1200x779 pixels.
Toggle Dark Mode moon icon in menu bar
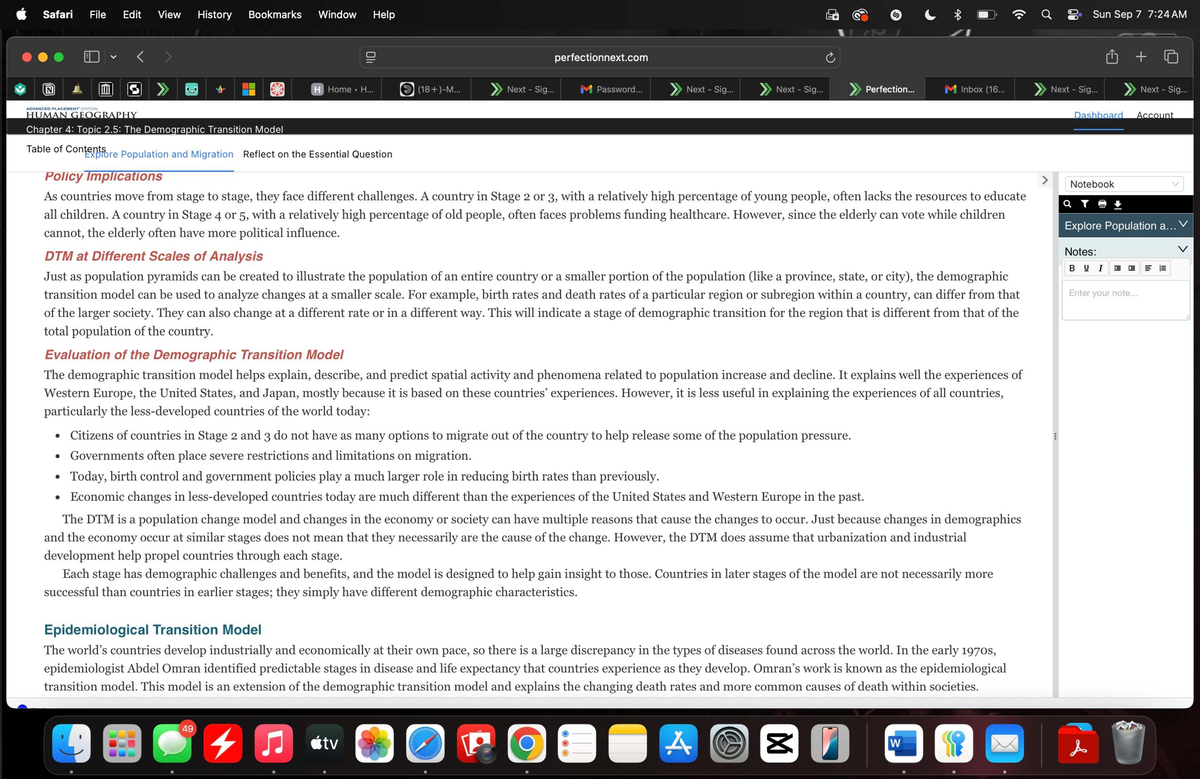coord(930,14)
